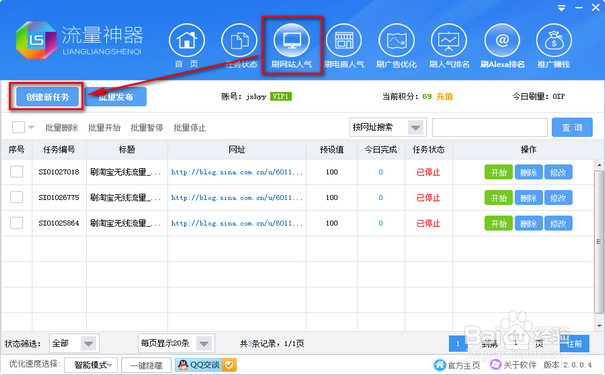Click 批量删除 toolbar item
The height and width of the screenshot is (375, 605).
tap(62, 127)
